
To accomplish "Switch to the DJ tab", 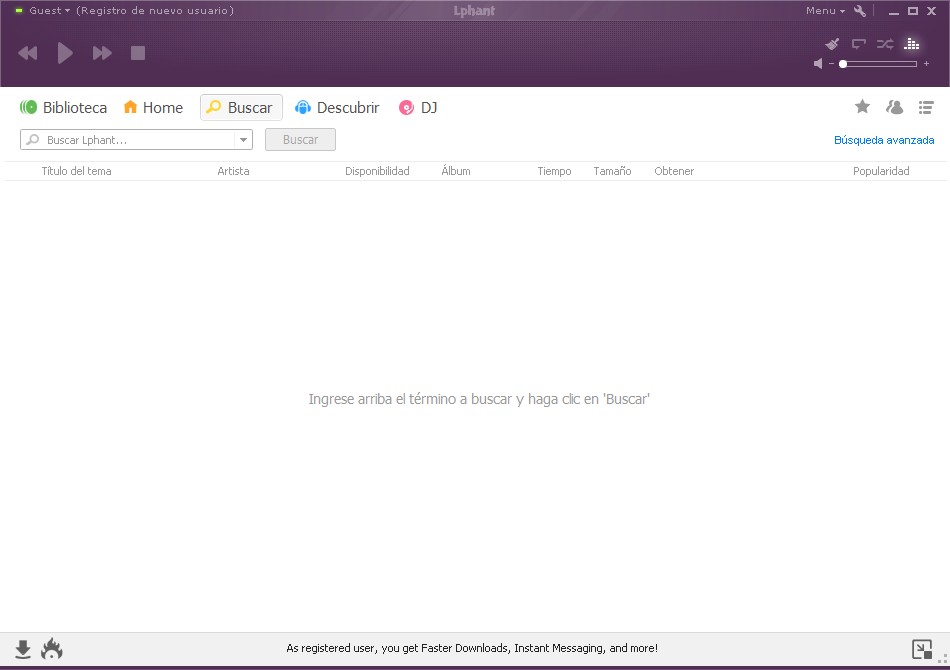I will [x=418, y=108].
